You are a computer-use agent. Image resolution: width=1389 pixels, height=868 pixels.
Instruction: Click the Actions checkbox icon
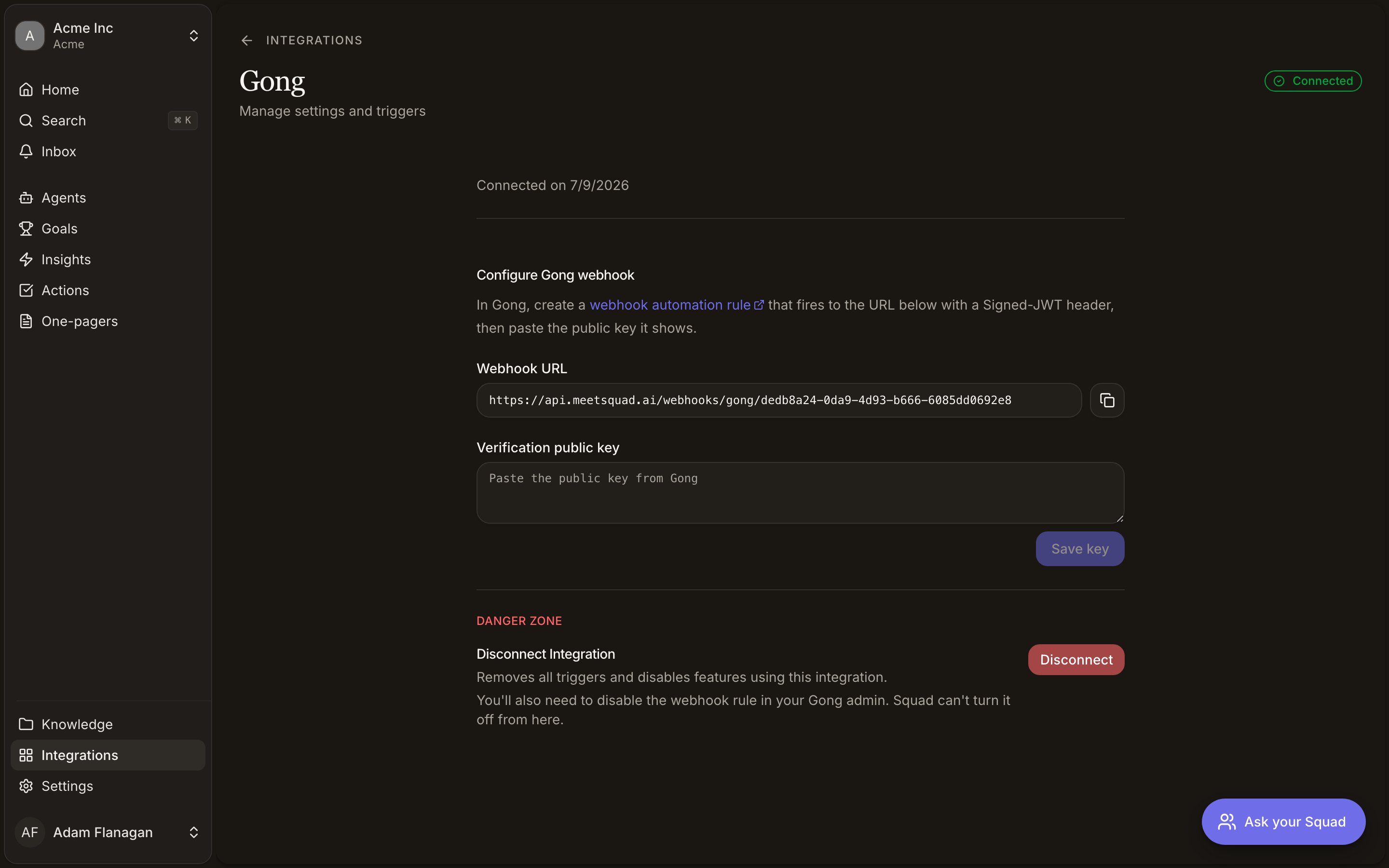26,290
